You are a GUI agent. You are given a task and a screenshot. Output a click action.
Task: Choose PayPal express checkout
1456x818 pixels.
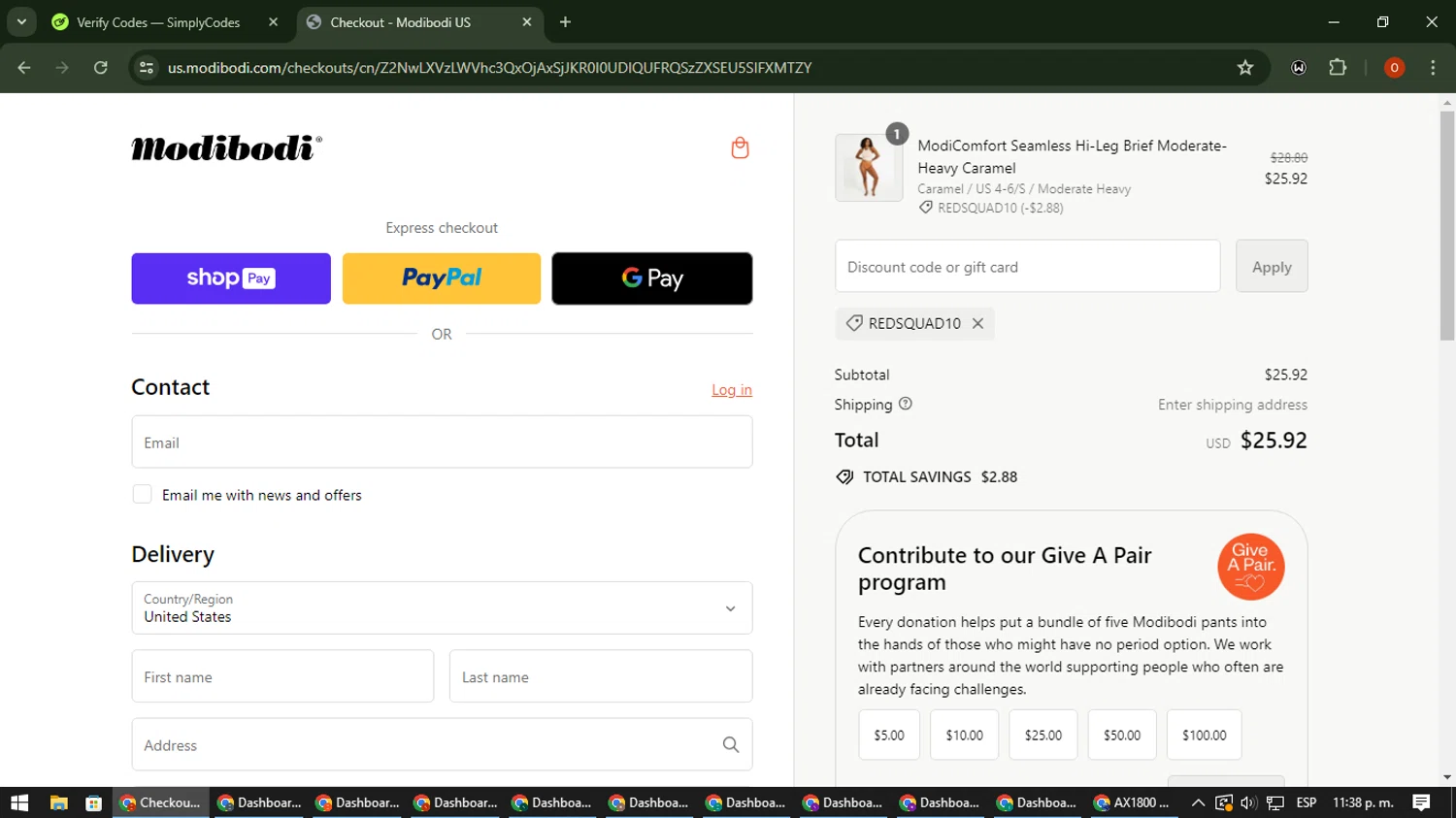[x=442, y=278]
